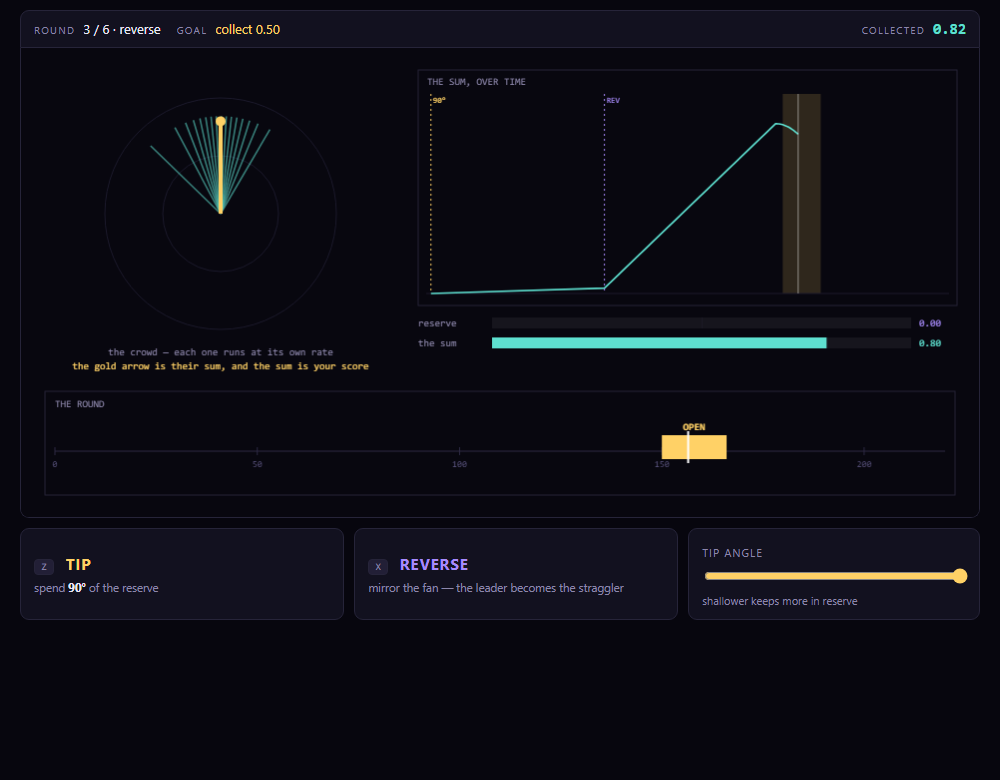The height and width of the screenshot is (780, 1000).
Task: Click the X key badge beside REVERSE
Action: coord(378,566)
